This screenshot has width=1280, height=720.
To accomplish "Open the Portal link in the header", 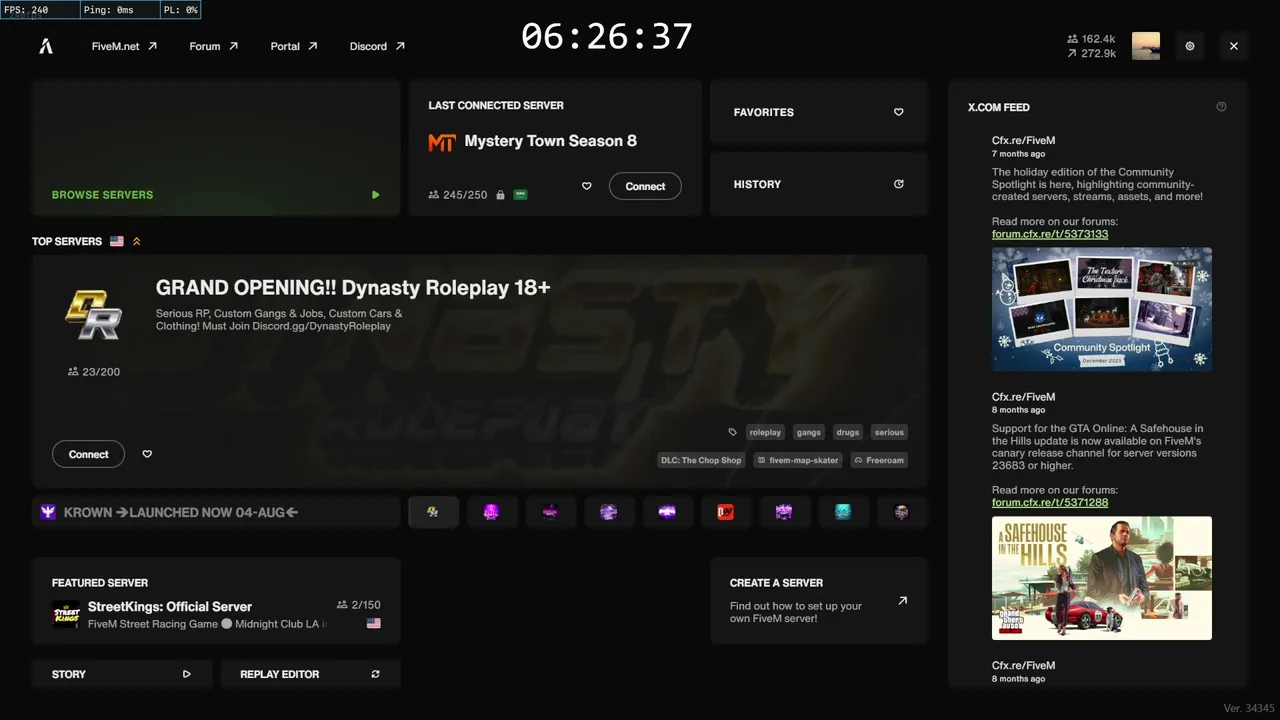I will 294,46.
